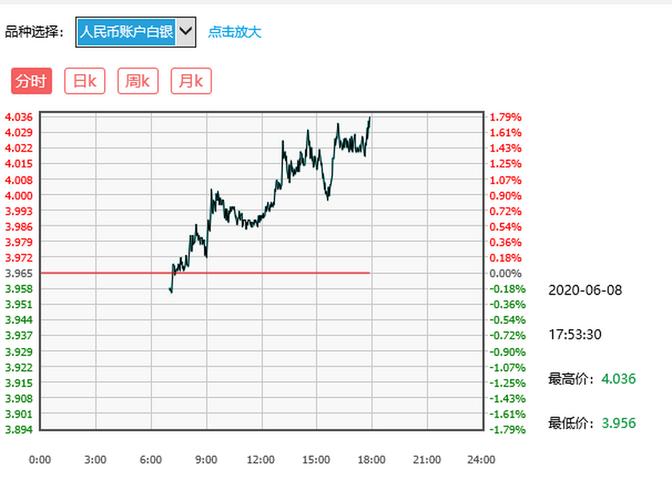Click the 18:00 time axis label
Image resolution: width=672 pixels, height=500 pixels.
point(371,460)
